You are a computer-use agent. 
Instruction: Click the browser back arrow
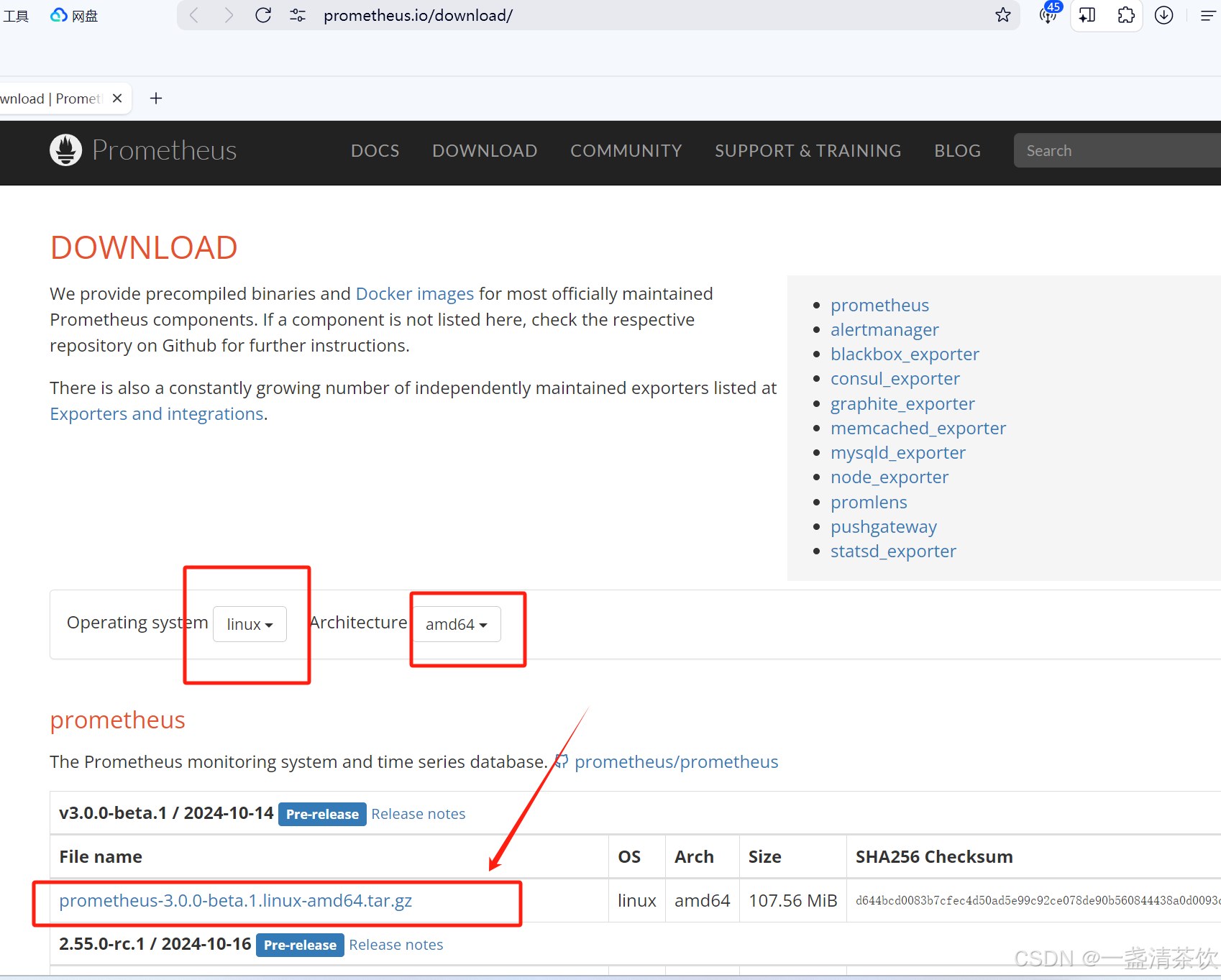[194, 15]
